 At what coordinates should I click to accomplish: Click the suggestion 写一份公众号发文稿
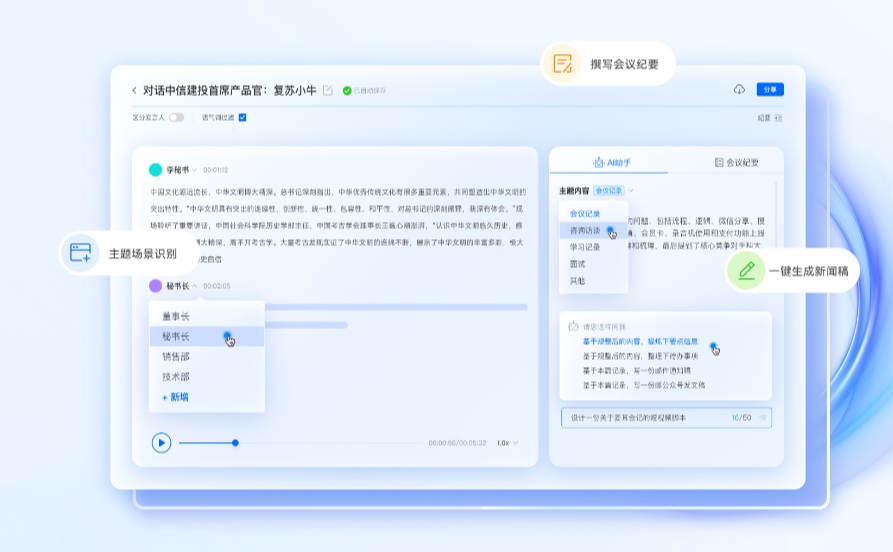(669, 385)
